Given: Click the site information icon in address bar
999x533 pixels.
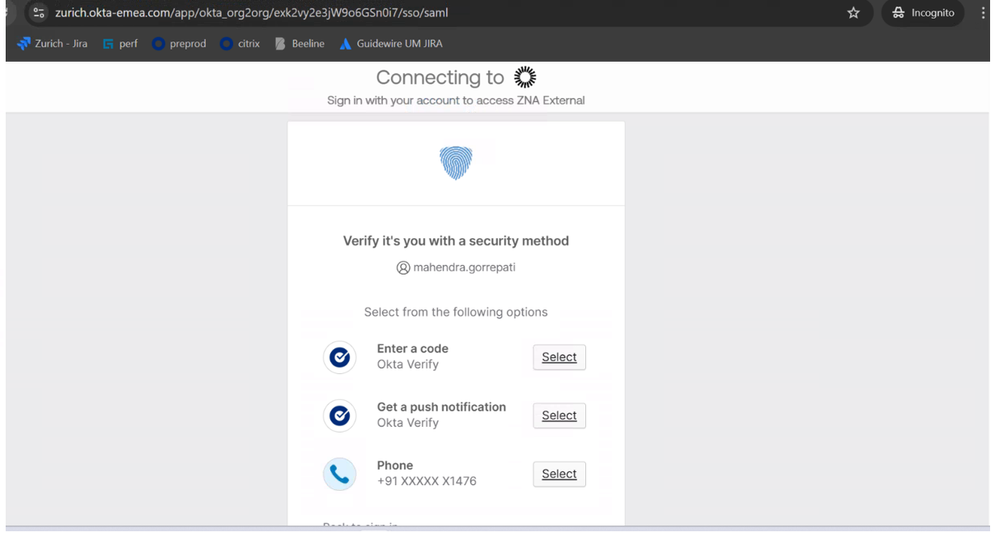Looking at the screenshot, I should (39, 13).
